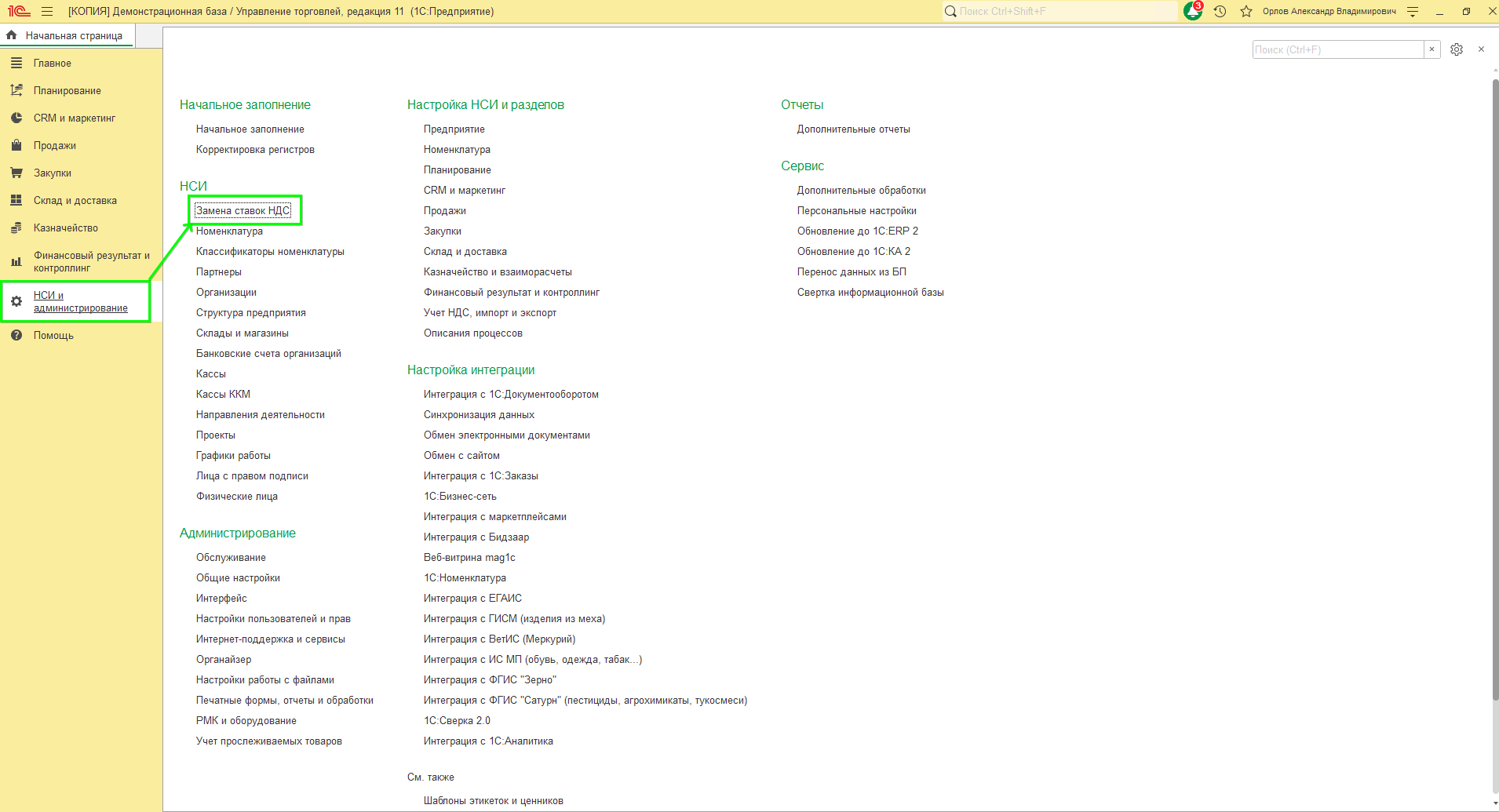The height and width of the screenshot is (812, 1499).
Task: Open Настройки пользователей и прав
Action: [273, 618]
